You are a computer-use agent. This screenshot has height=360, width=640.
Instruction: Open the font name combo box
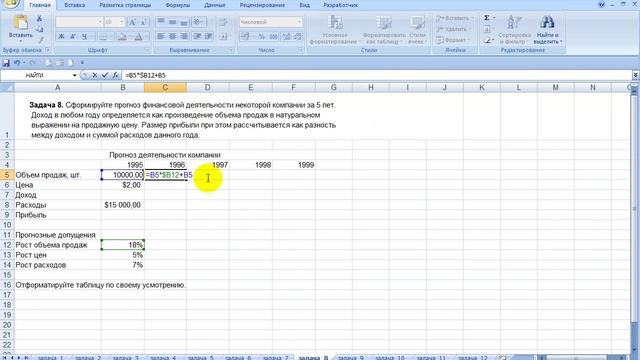click(x=78, y=22)
